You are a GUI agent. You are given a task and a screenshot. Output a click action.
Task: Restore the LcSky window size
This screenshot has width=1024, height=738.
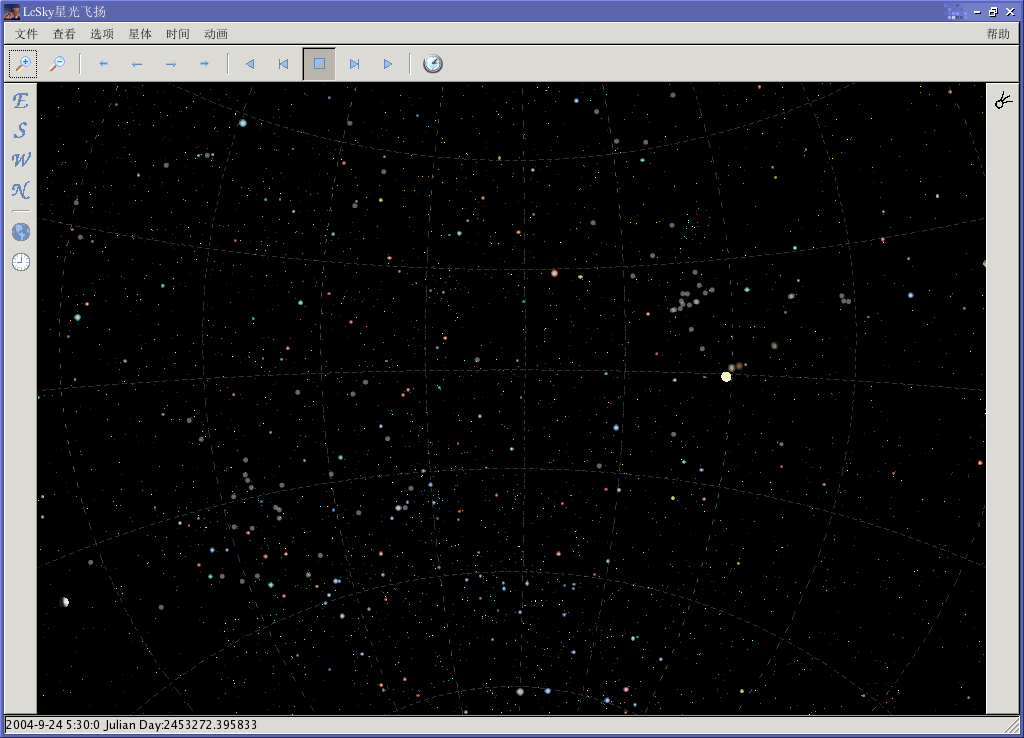[x=993, y=12]
